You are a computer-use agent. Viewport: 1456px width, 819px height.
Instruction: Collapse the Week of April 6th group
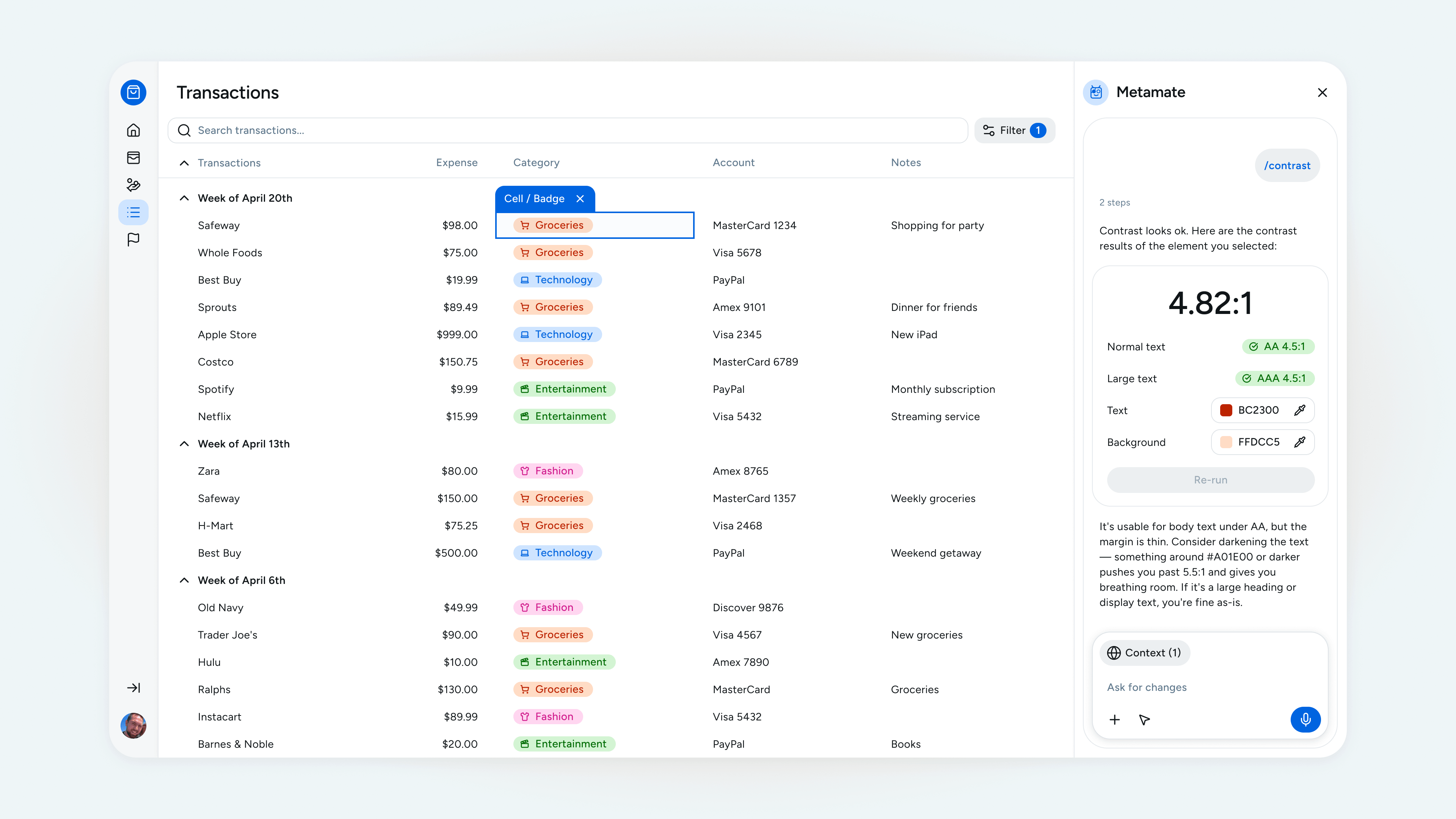click(x=184, y=581)
